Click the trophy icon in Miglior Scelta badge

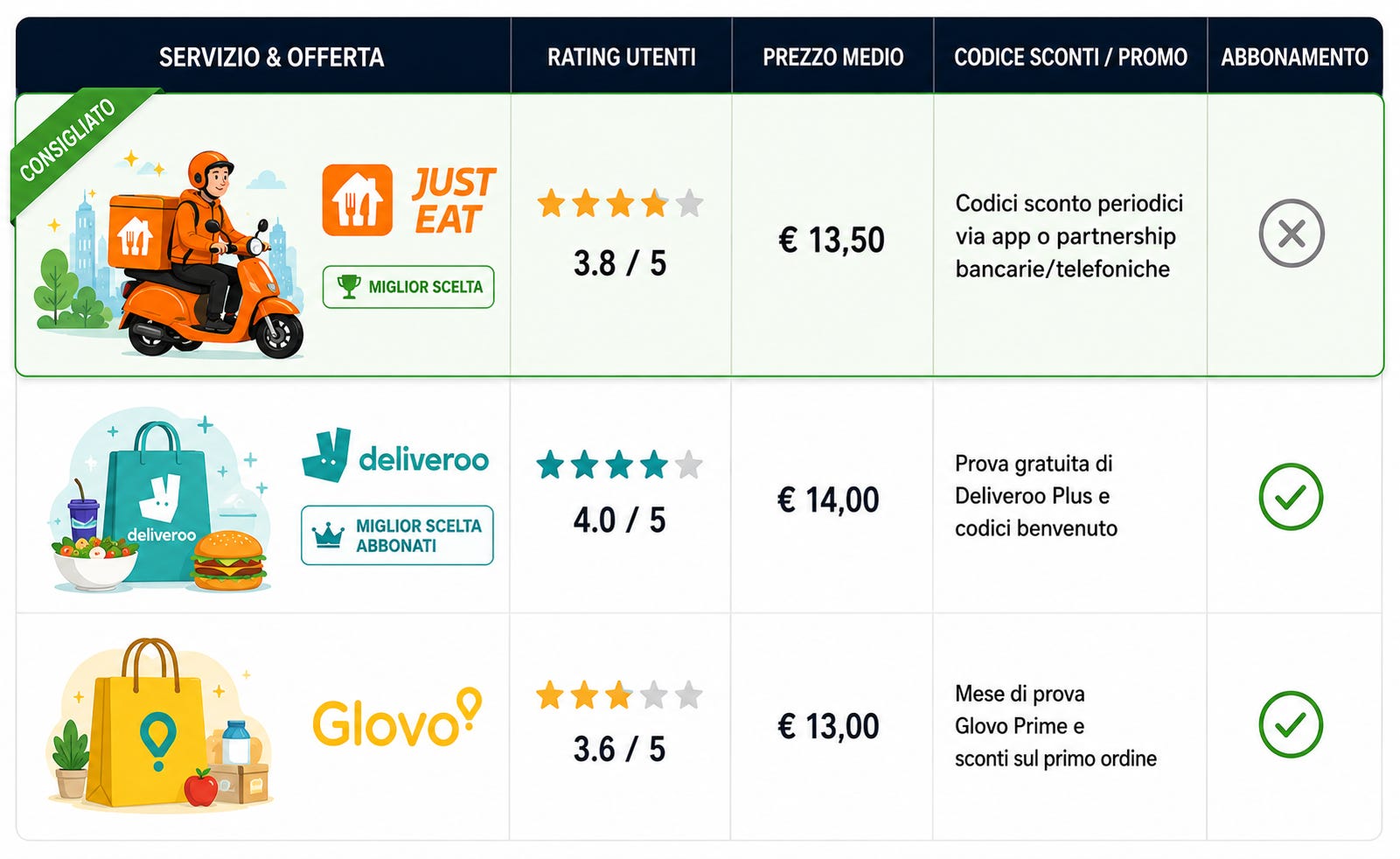349,286
